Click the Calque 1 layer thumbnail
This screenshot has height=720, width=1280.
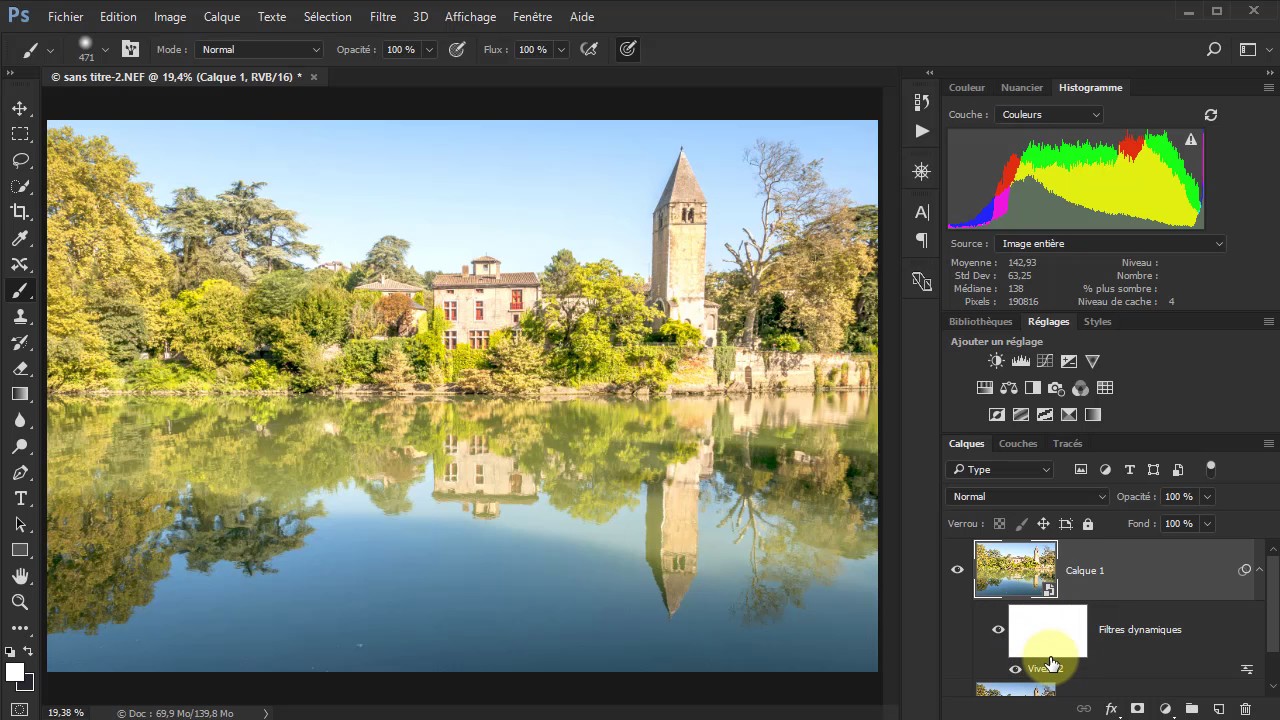(x=1015, y=570)
